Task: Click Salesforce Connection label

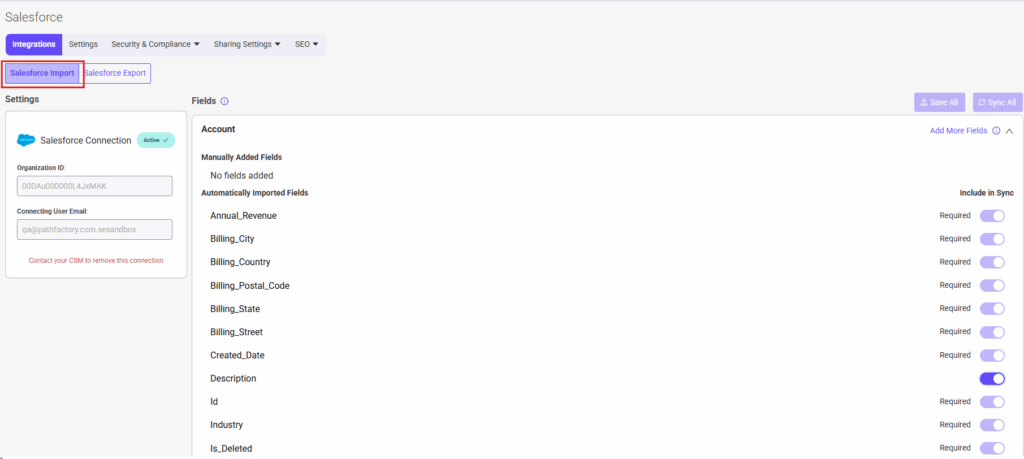Action: (x=86, y=140)
